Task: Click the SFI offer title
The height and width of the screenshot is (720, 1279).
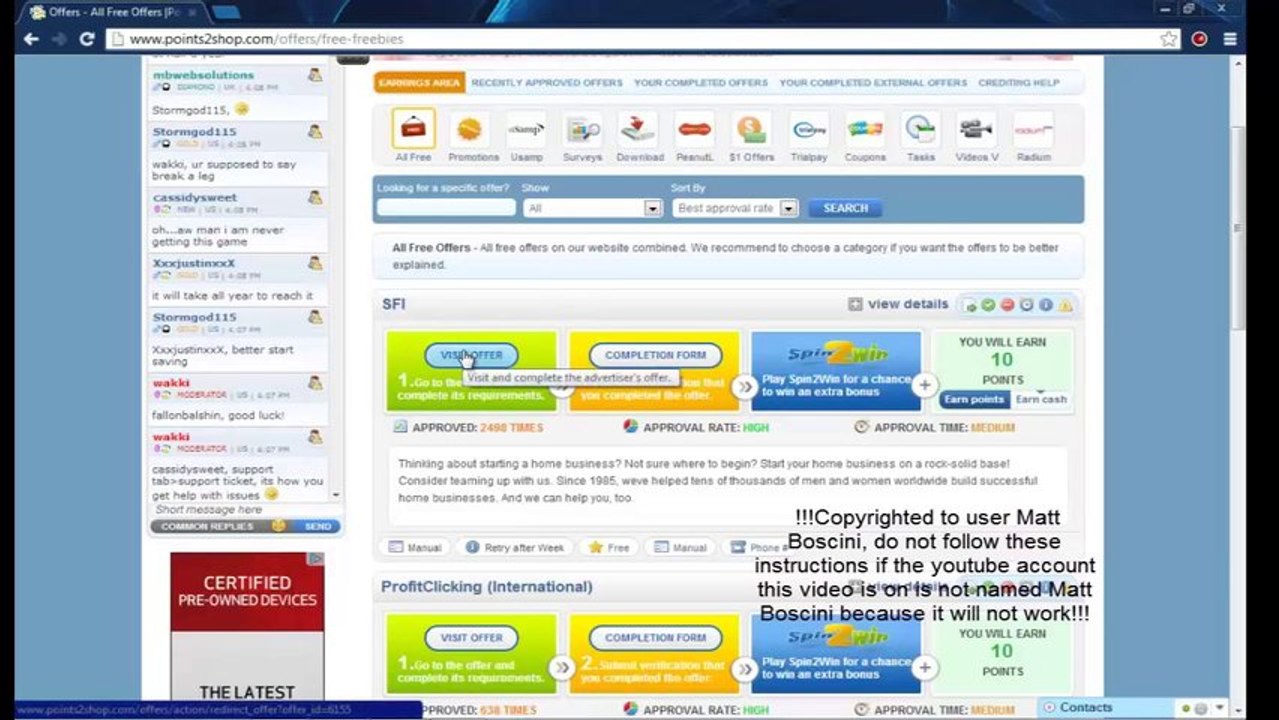Action: click(393, 304)
